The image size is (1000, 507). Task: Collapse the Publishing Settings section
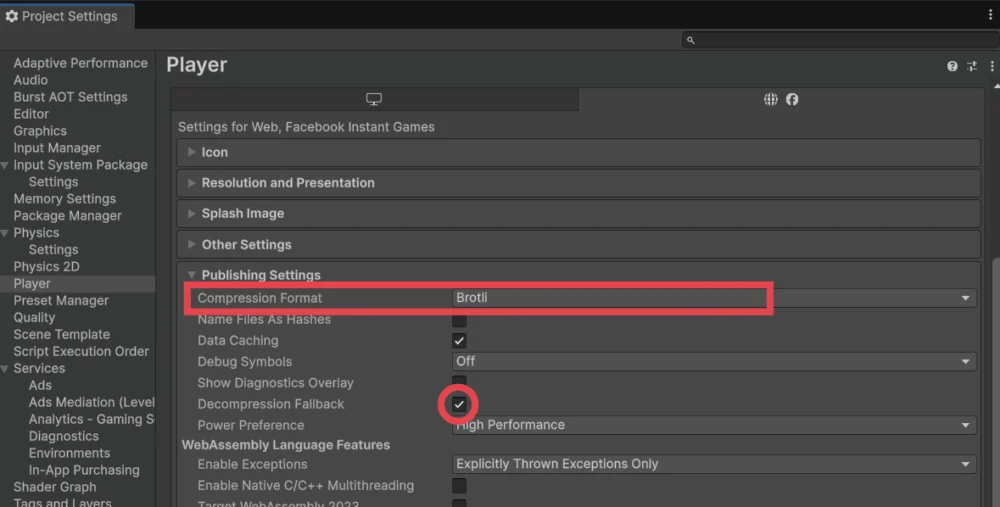(x=260, y=275)
